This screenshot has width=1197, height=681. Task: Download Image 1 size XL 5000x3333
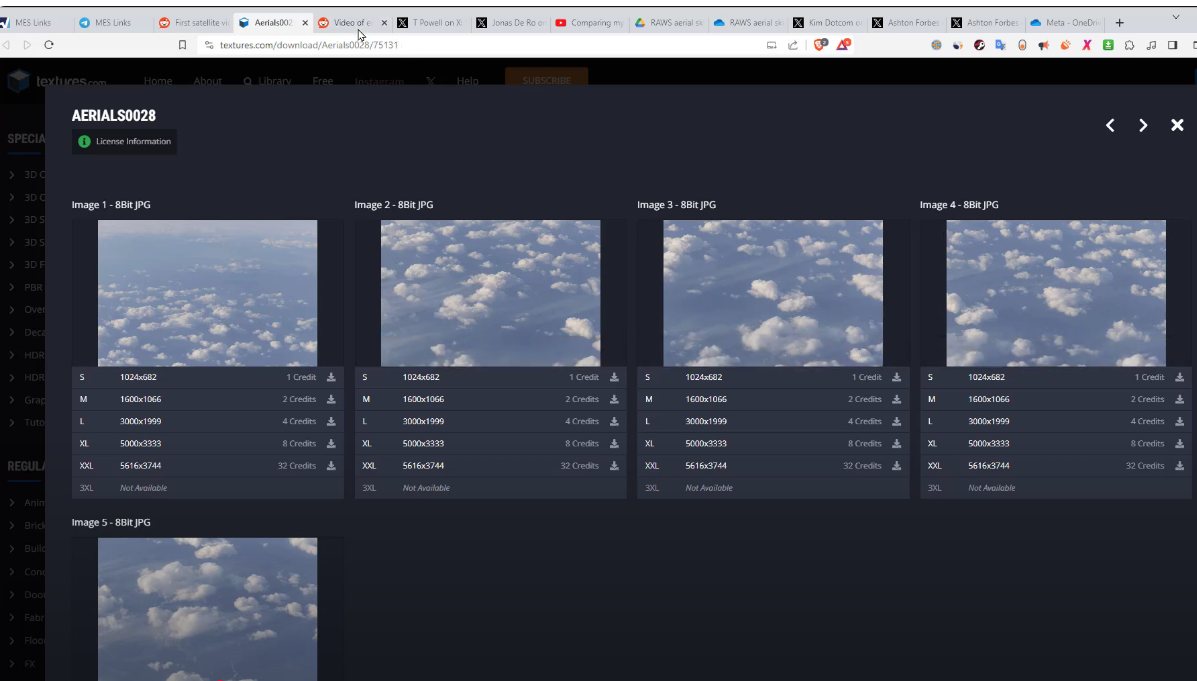click(x=331, y=444)
